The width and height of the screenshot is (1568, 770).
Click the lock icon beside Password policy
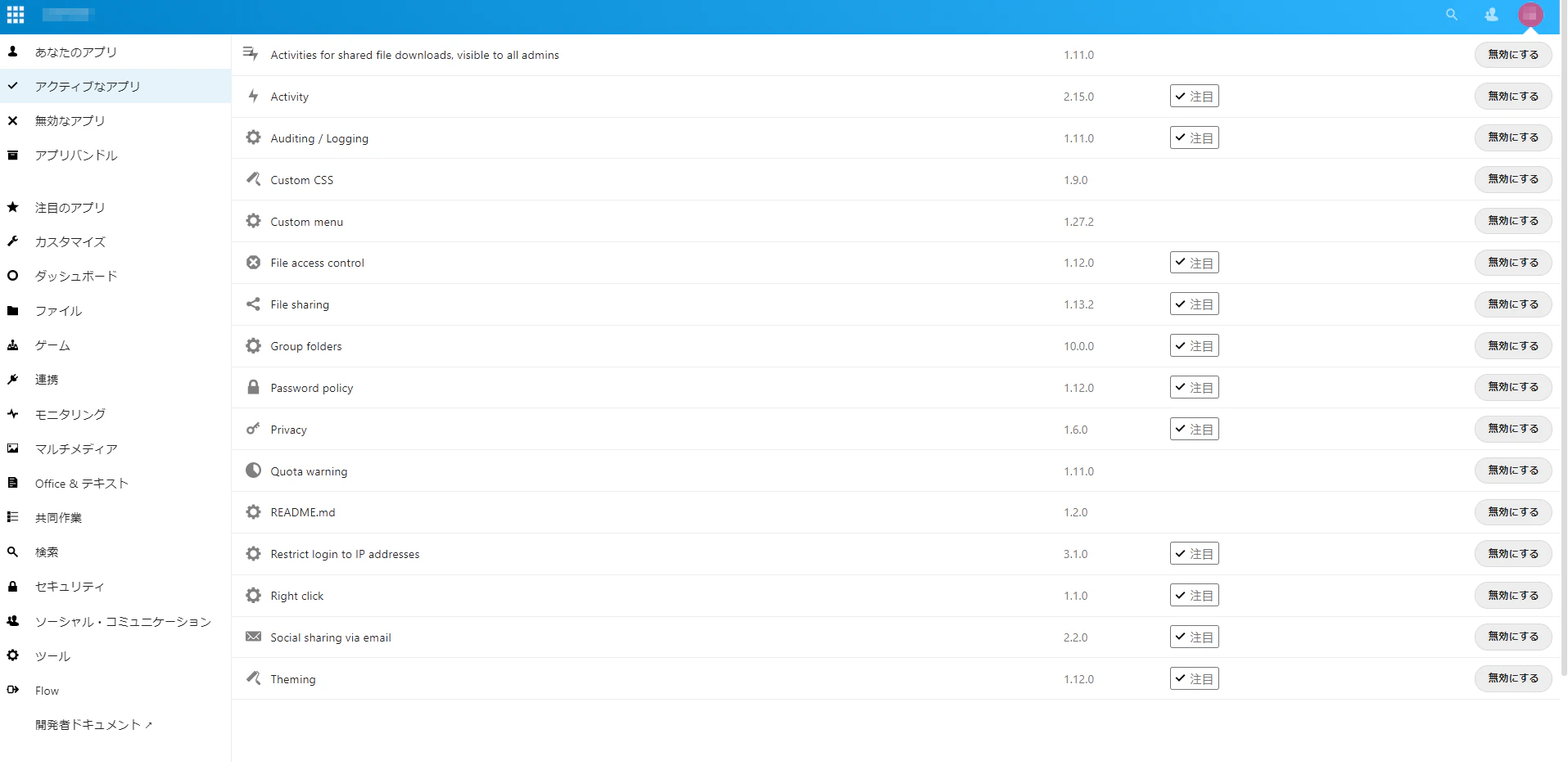click(254, 387)
